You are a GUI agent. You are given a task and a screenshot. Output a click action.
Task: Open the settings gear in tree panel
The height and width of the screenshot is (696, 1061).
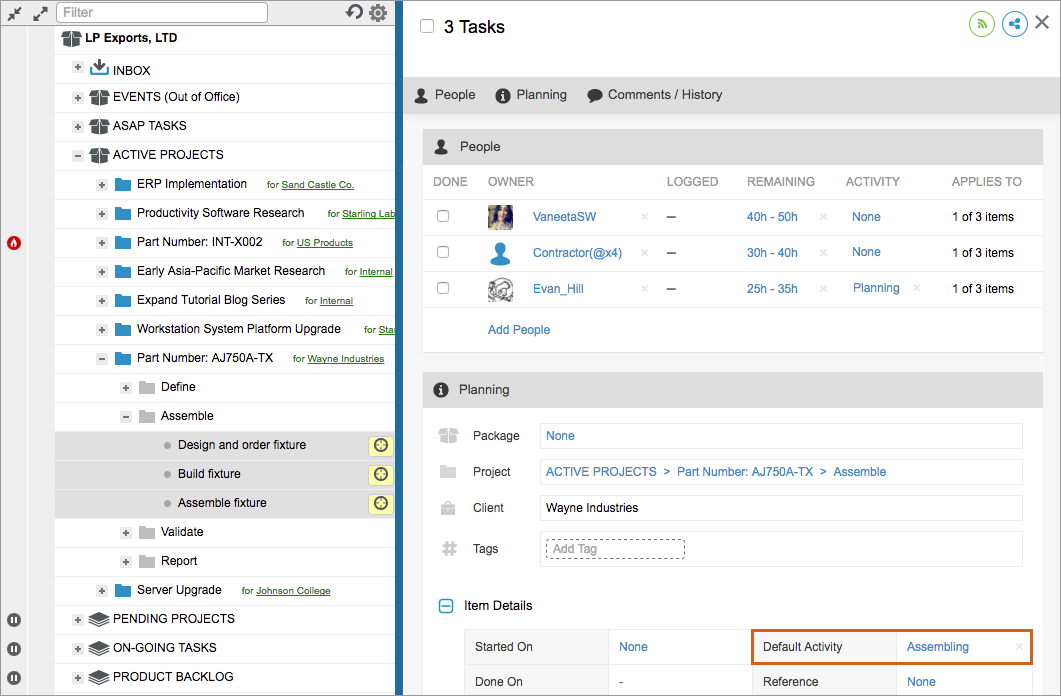[x=378, y=13]
